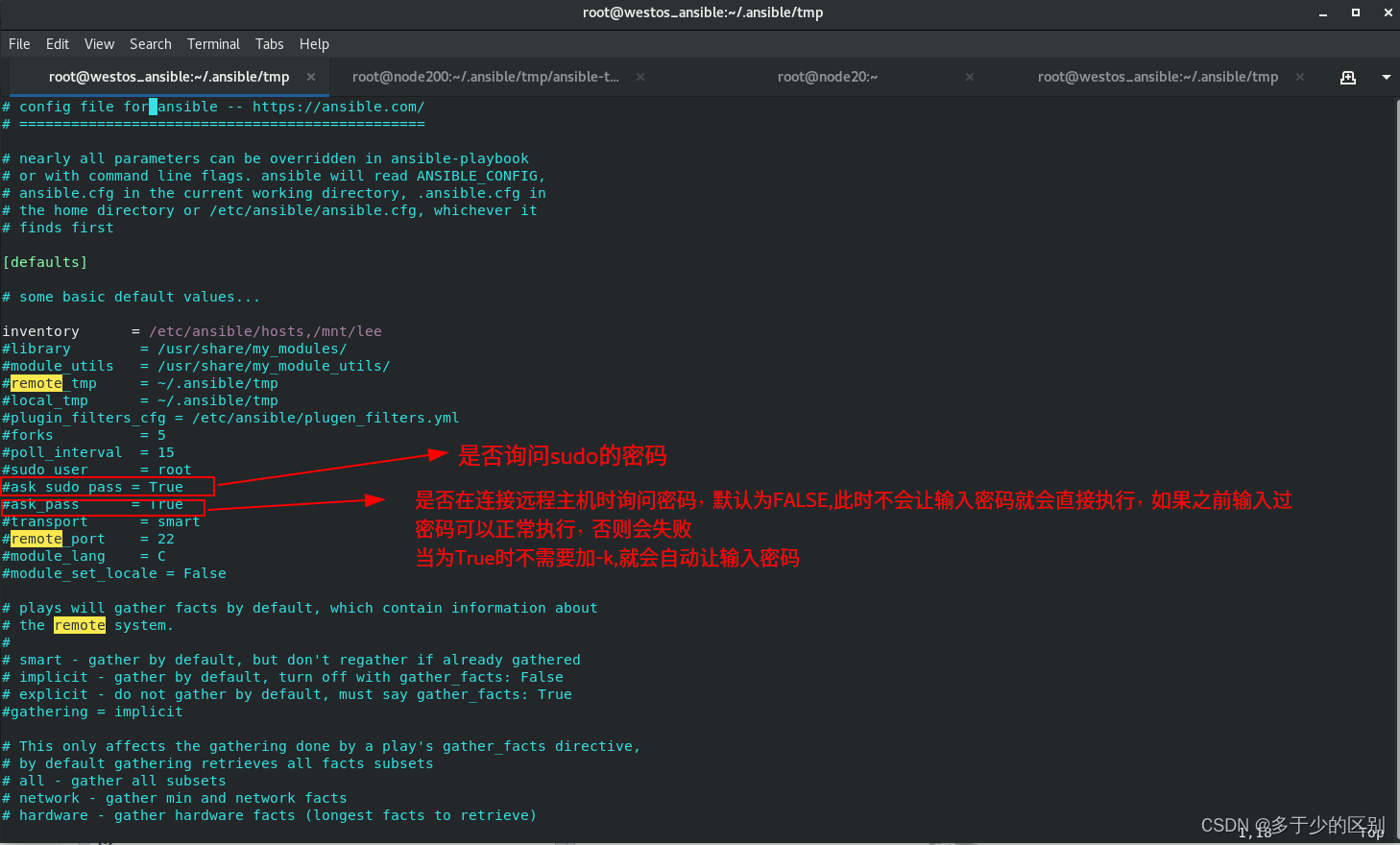This screenshot has width=1400, height=845.
Task: Click the #sudo_user = root line
Action: (x=97, y=470)
